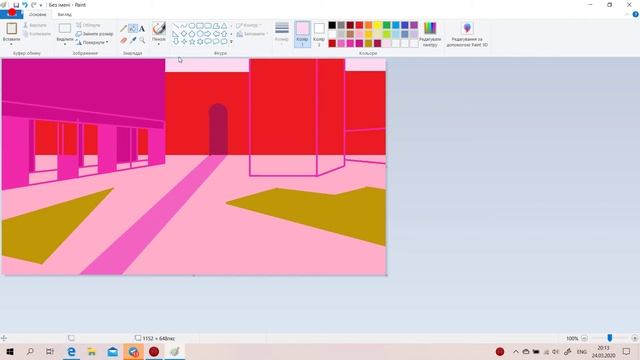Select the Magnifier tool
The image size is (640, 360).
[x=142, y=40]
